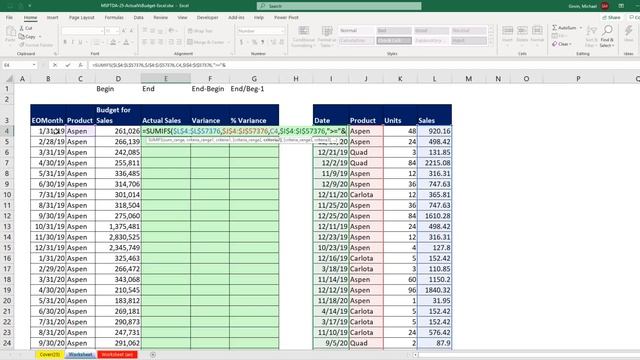Apply the Normal cell style

pyautogui.click(x=356, y=31)
